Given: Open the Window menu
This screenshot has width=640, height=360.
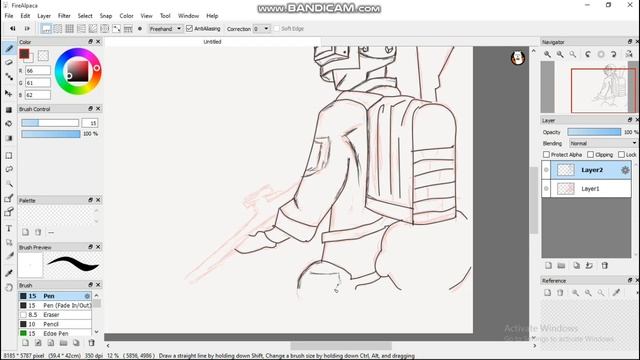Looking at the screenshot, I should coord(188,16).
